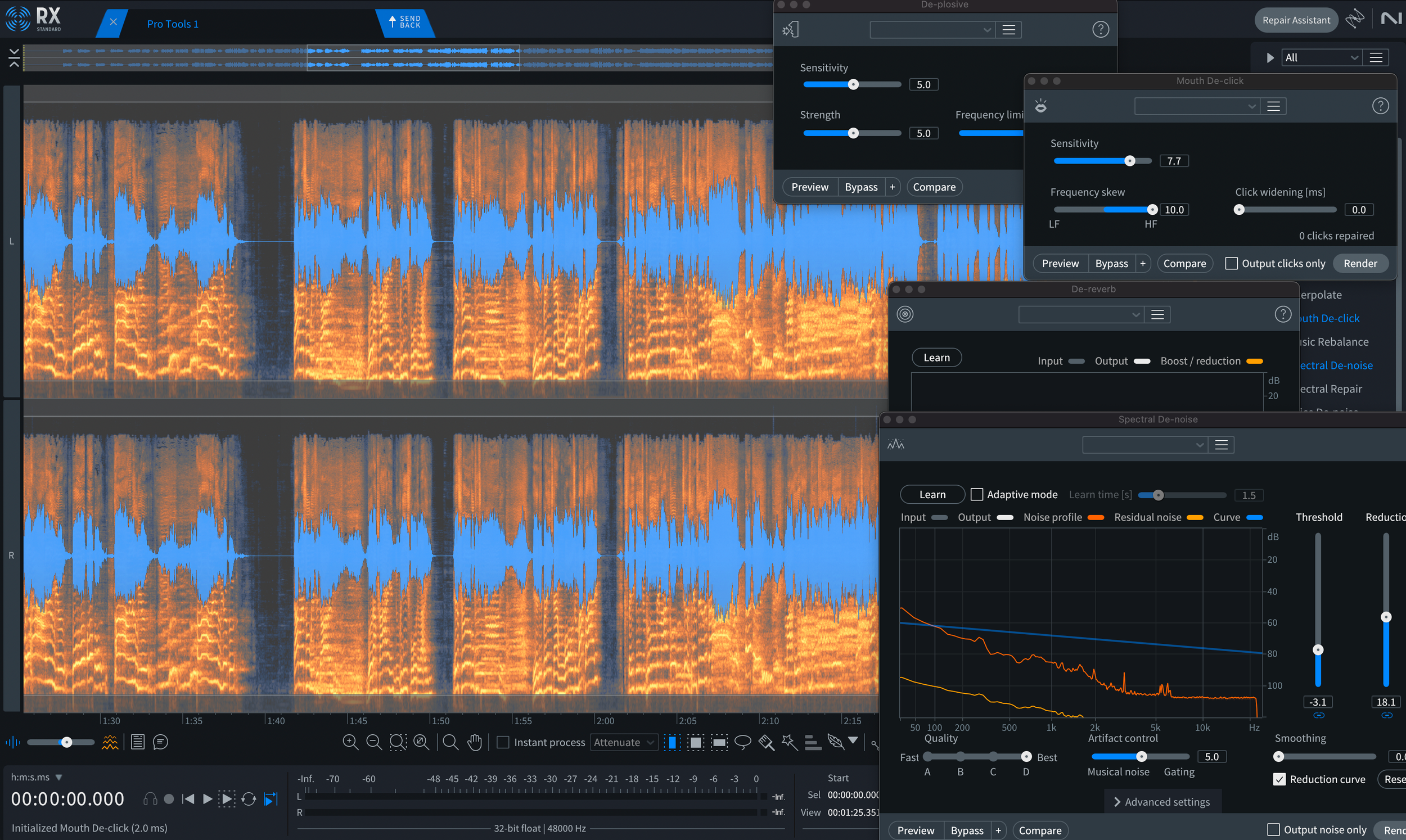Switch to the Pro Tools 1 tab
This screenshot has height=840, width=1406.
pos(173,24)
